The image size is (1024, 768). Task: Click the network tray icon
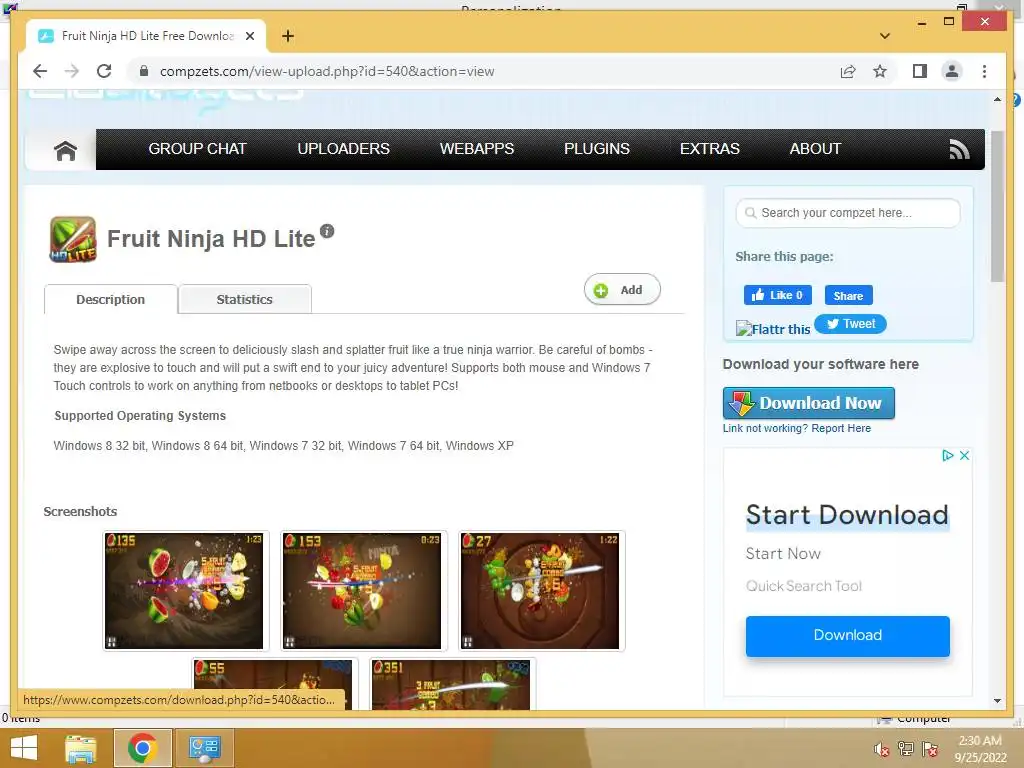[x=906, y=749]
